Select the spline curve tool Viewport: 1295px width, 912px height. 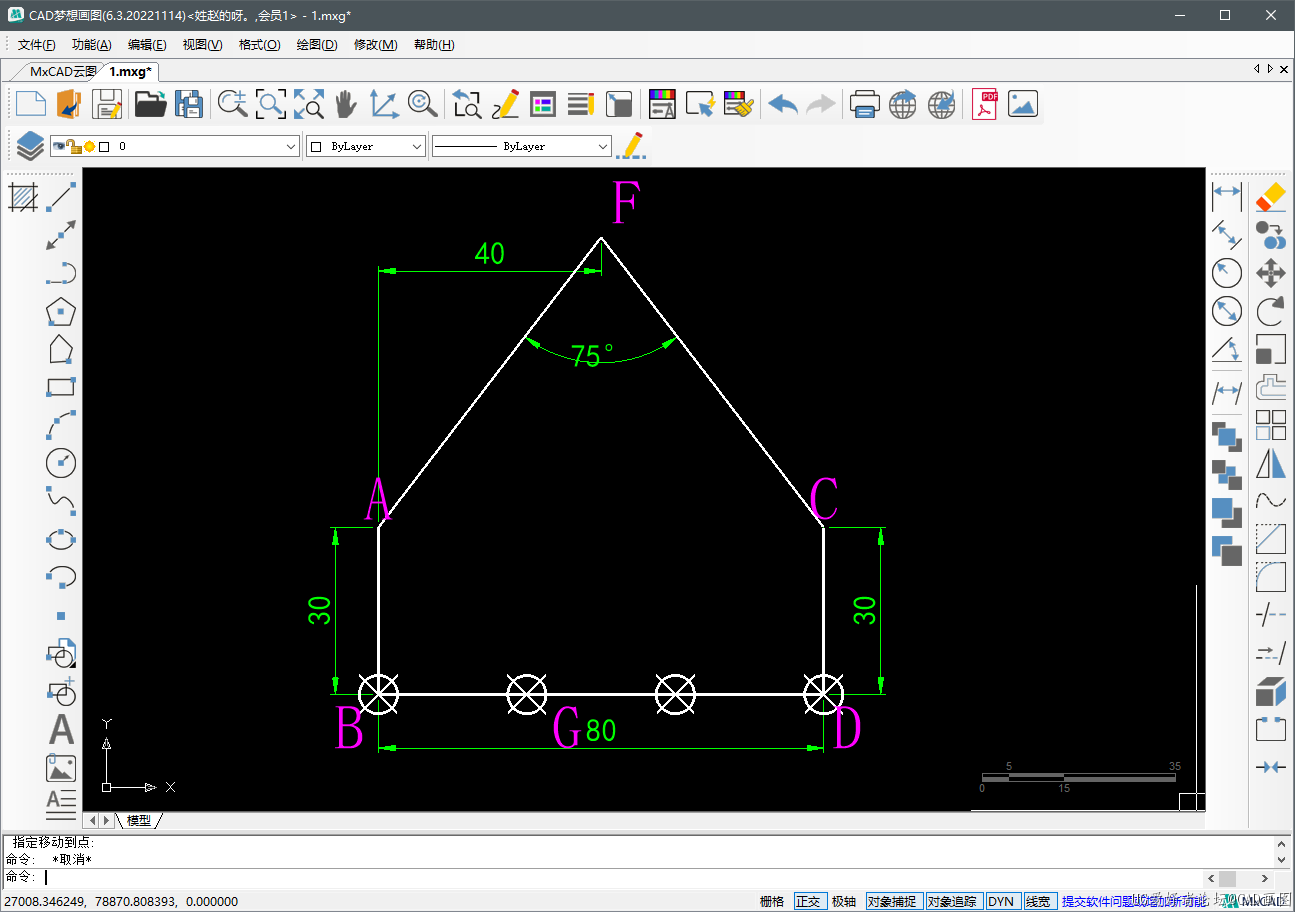click(61, 501)
